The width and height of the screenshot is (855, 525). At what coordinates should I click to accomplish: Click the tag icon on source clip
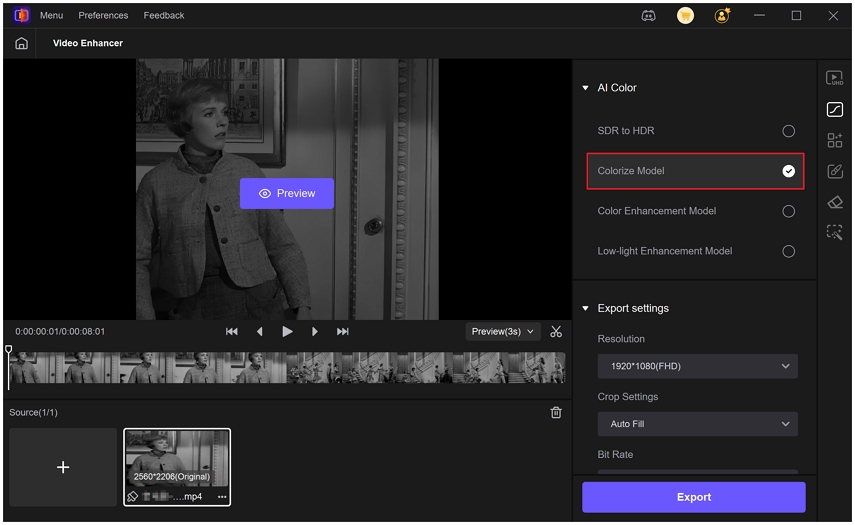click(133, 497)
